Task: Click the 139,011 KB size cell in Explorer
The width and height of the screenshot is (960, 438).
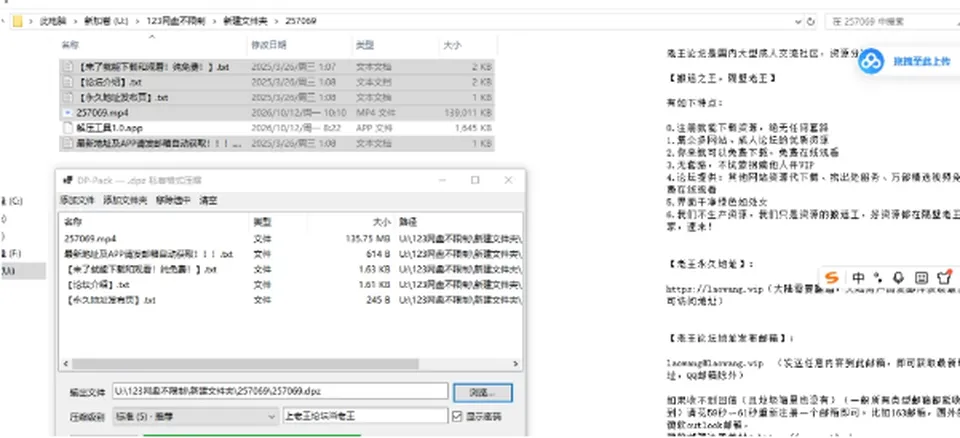Action: tap(468, 113)
